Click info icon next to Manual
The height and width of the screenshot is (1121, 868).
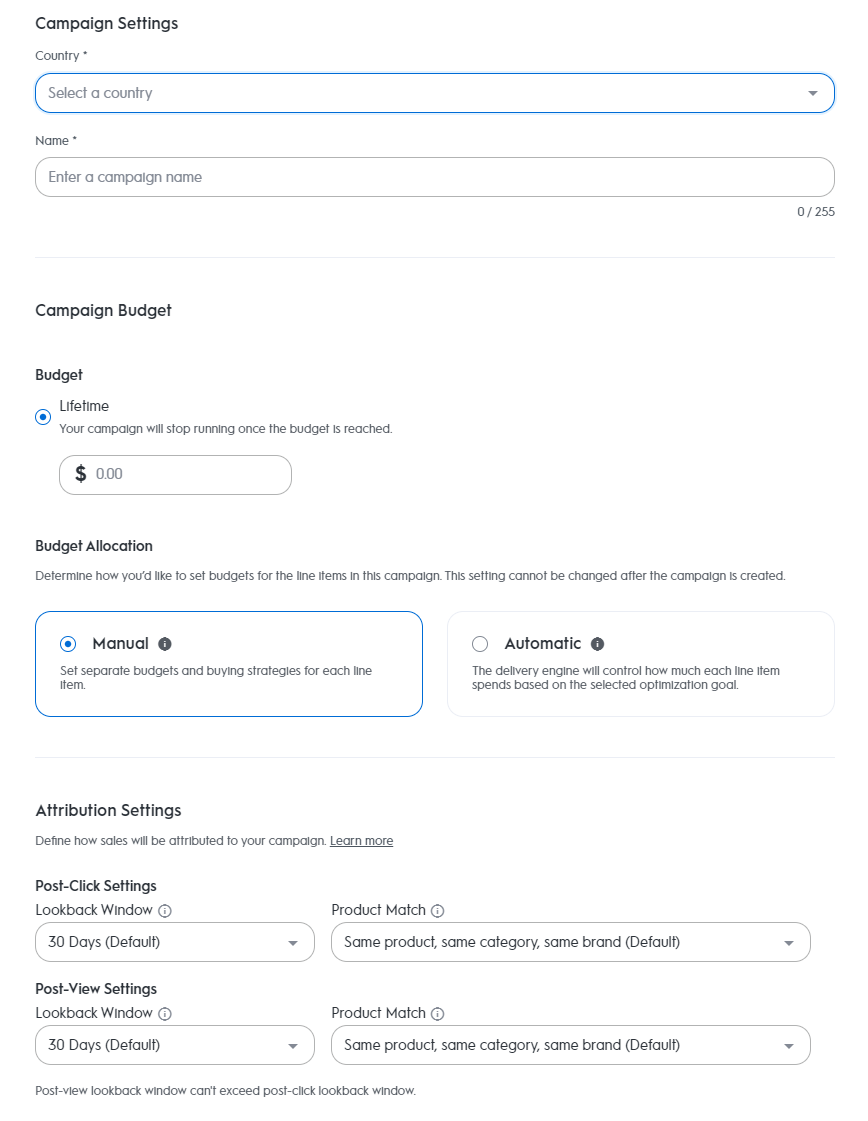165,644
